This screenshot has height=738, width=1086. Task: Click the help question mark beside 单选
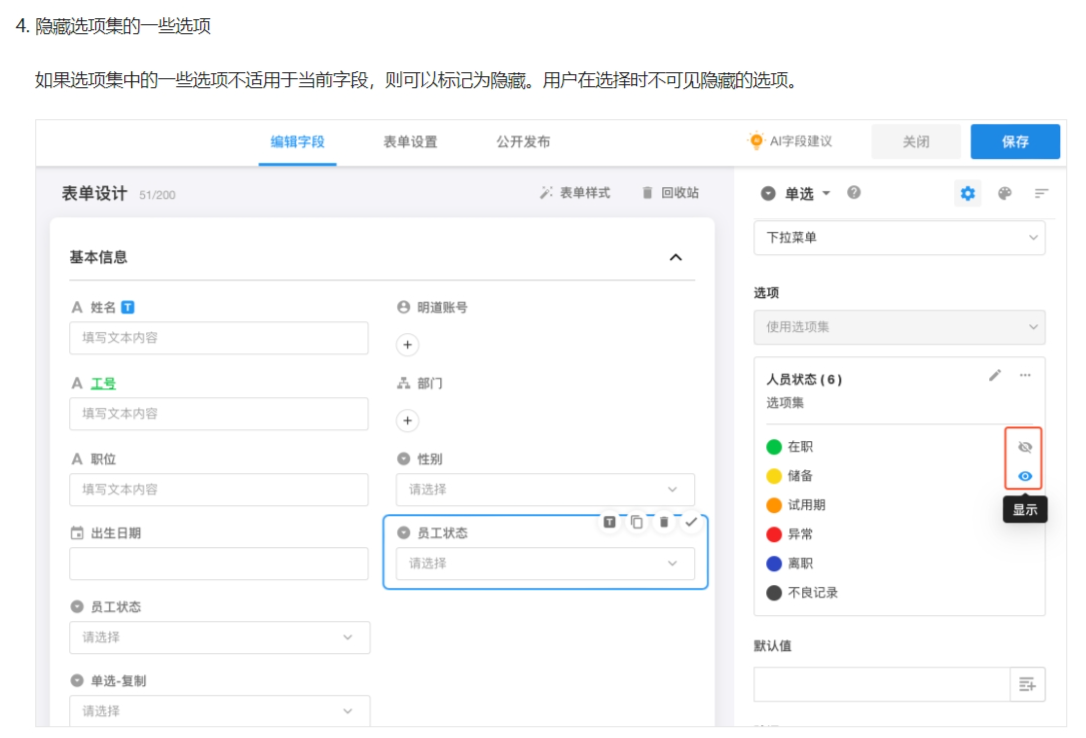click(854, 193)
